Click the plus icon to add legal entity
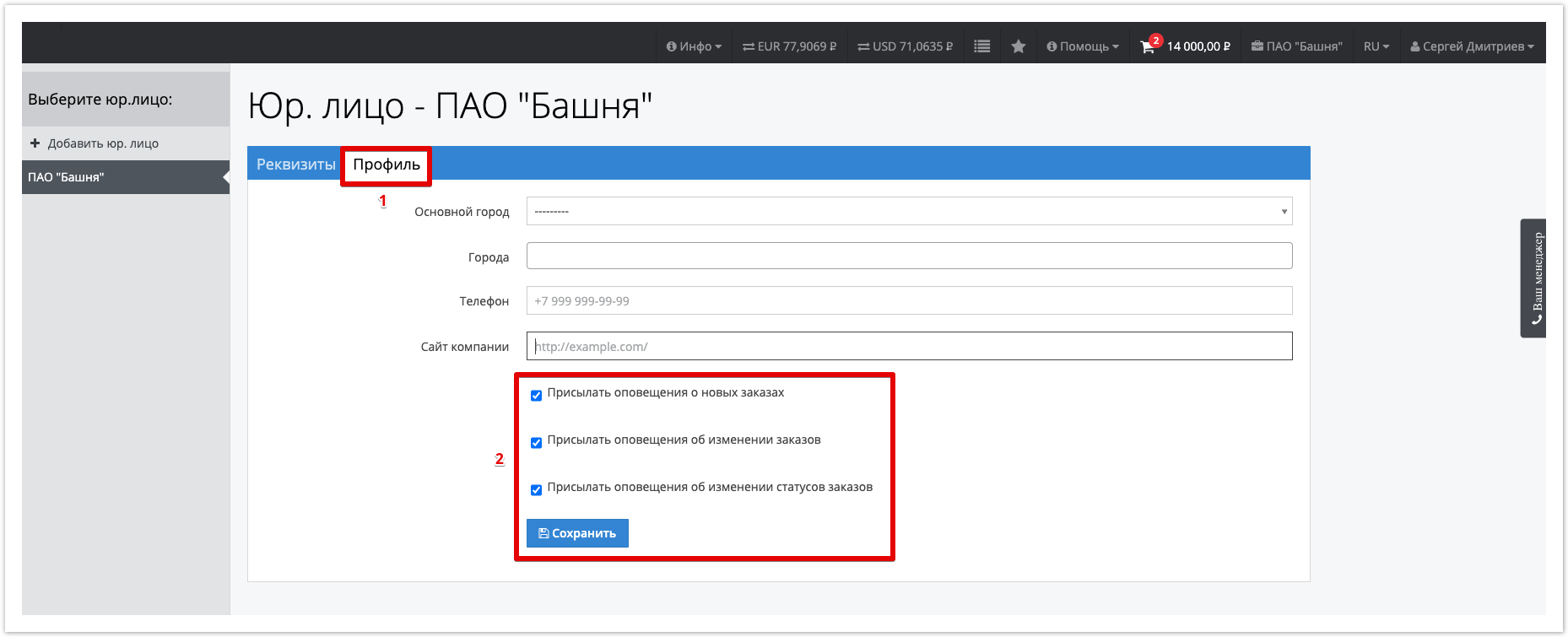Screen dimensions: 1568x637 click(35, 143)
